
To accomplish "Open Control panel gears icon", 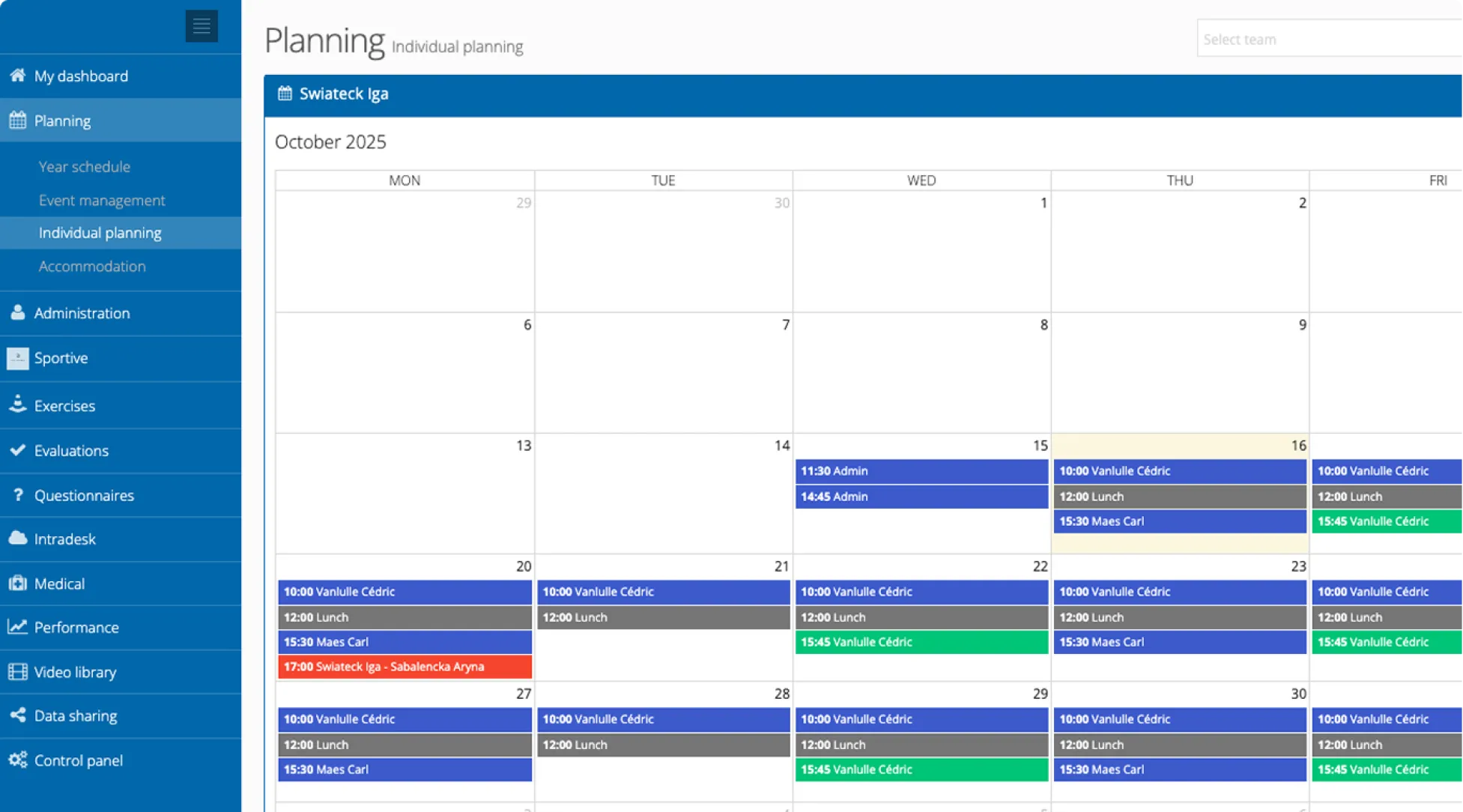I will 16,760.
